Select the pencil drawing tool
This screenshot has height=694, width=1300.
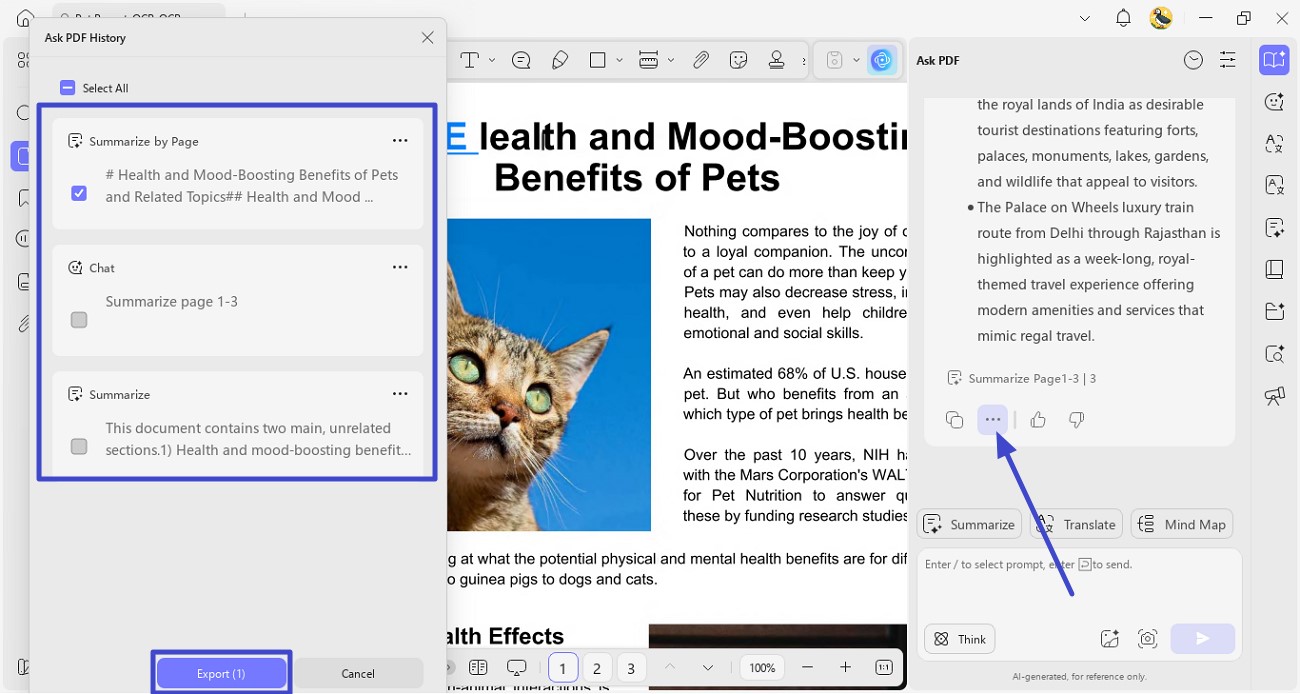560,60
